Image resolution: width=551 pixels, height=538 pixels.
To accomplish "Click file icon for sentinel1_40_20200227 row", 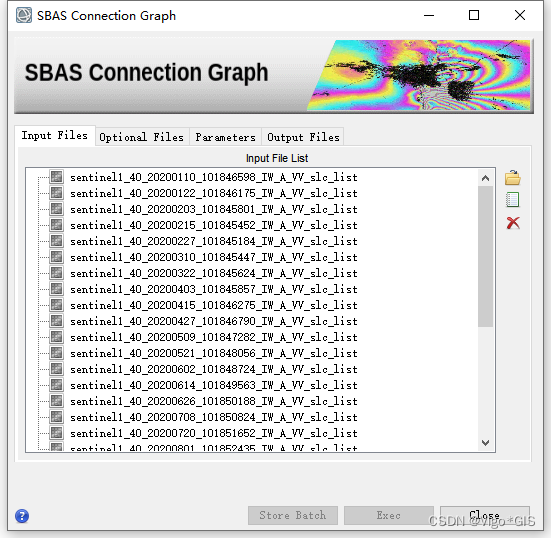I will 56,240.
